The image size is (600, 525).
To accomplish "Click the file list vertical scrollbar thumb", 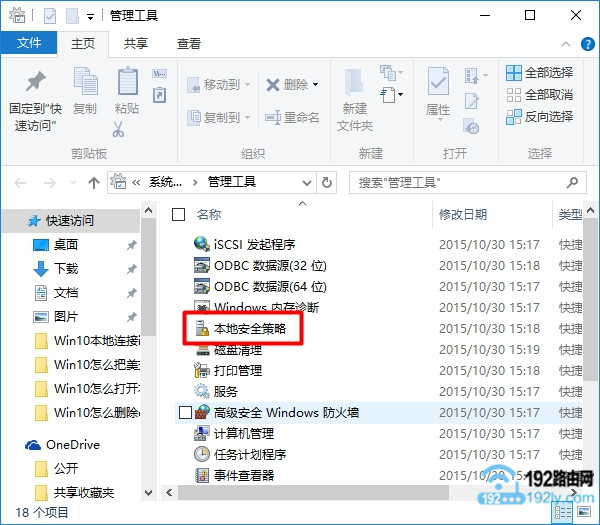I will (x=590, y=299).
